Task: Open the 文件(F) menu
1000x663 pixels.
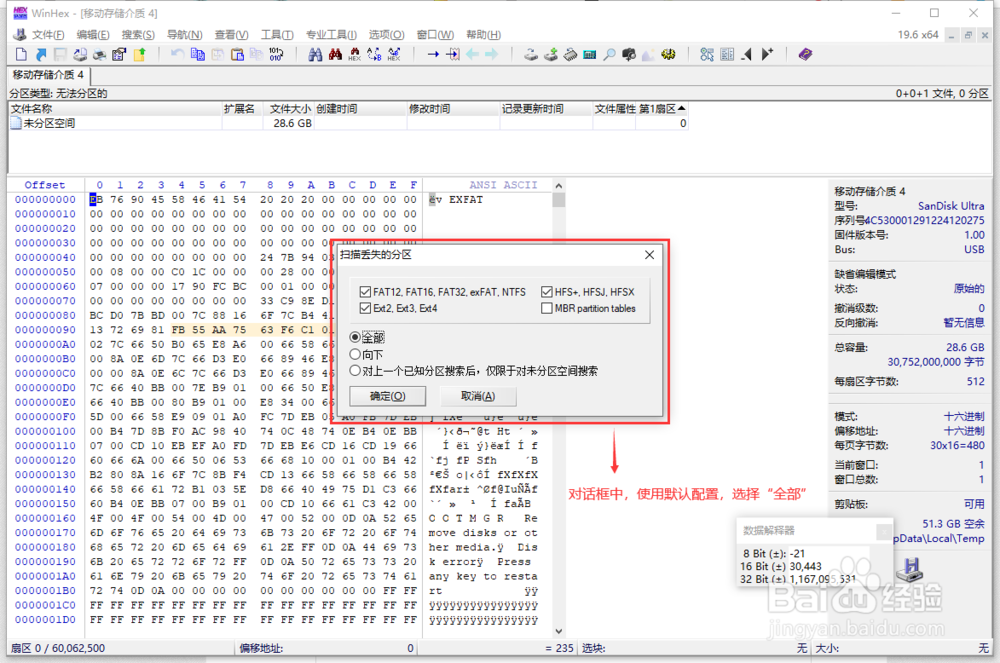Action: click(48, 34)
